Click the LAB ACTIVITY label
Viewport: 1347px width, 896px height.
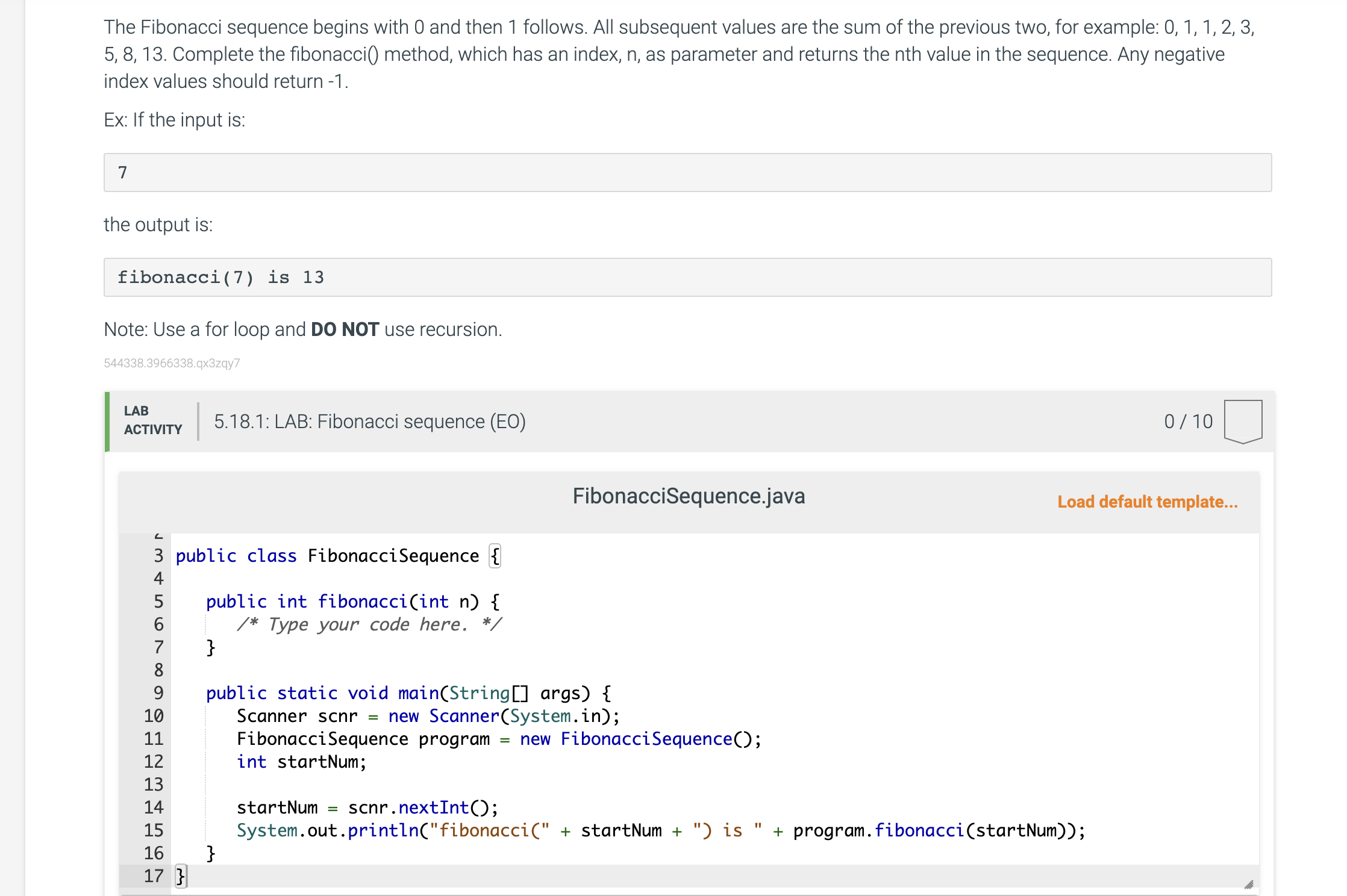pyautogui.click(x=152, y=420)
